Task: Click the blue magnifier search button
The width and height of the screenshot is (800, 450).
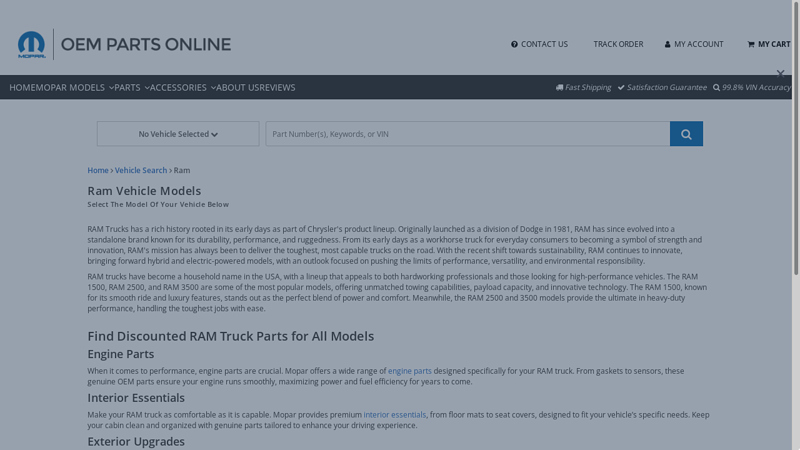Action: [686, 134]
